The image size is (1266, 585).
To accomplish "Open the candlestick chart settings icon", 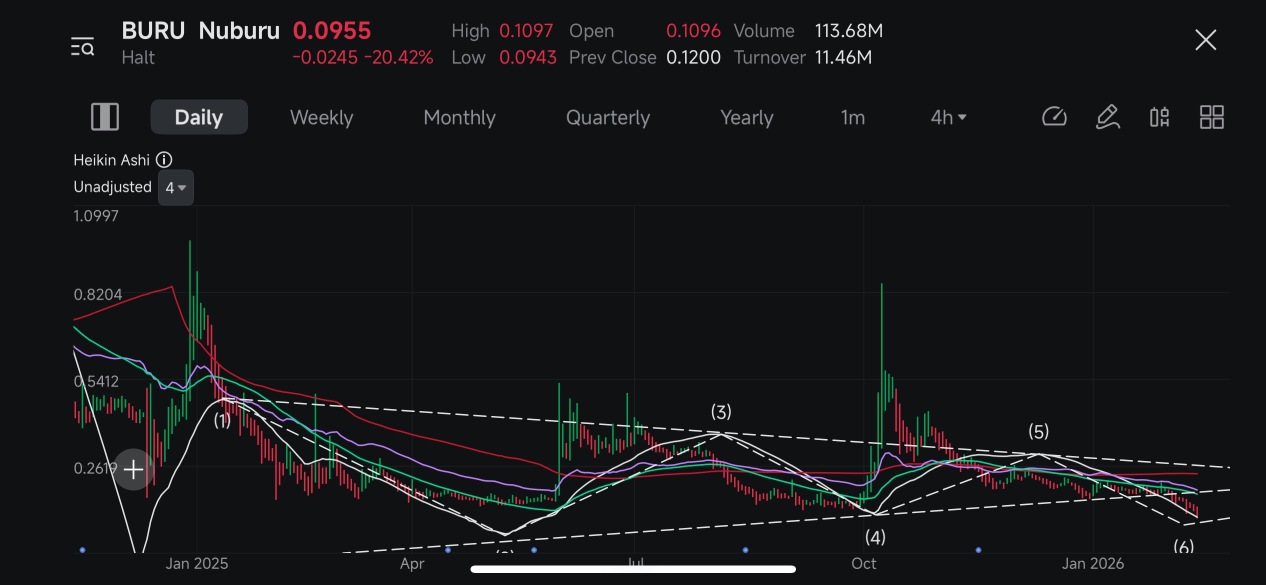I will point(1159,117).
